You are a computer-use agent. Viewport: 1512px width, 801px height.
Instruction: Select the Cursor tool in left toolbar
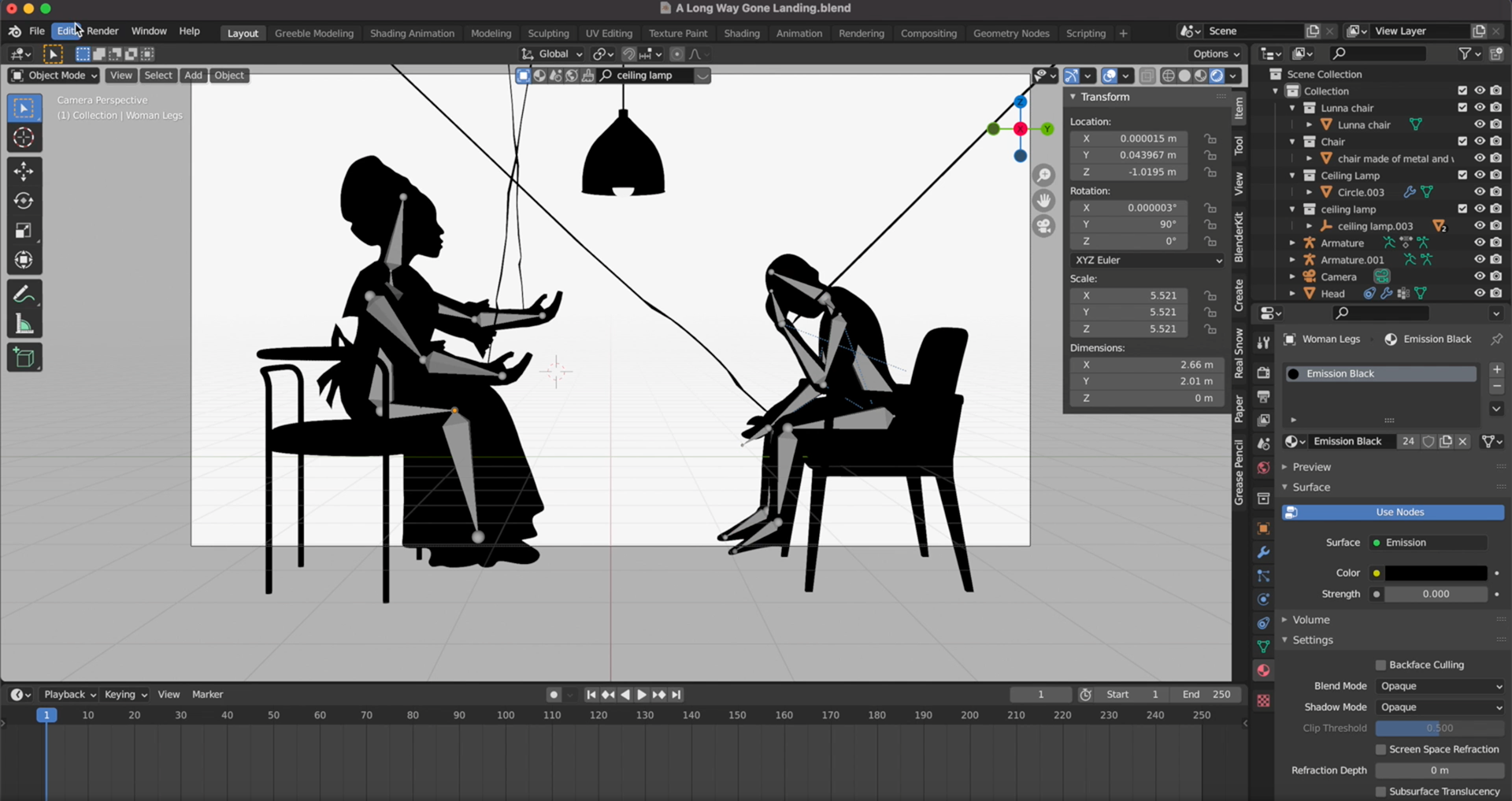tap(24, 138)
